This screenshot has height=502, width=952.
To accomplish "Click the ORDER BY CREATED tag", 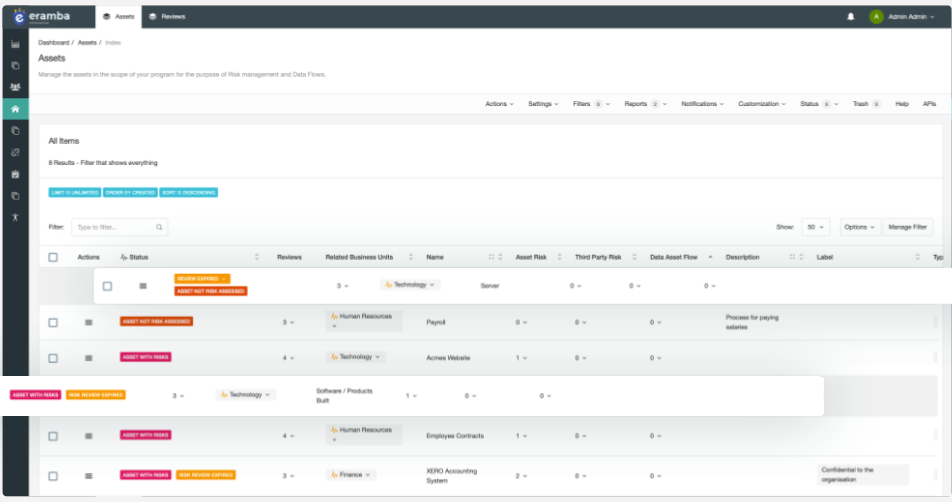I will click(130, 192).
